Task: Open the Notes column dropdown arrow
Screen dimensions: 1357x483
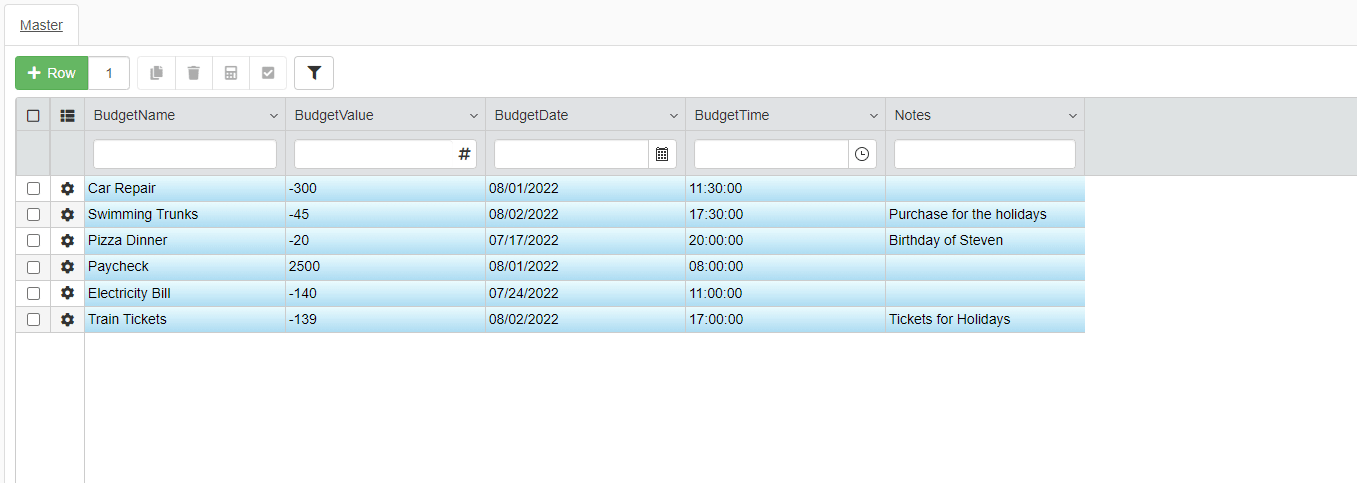Action: [x=1072, y=116]
